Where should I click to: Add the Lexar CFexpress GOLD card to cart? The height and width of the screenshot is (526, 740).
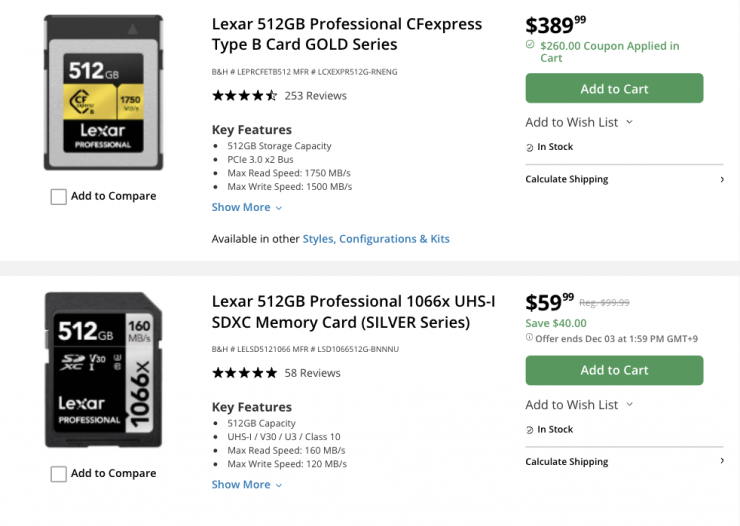614,89
